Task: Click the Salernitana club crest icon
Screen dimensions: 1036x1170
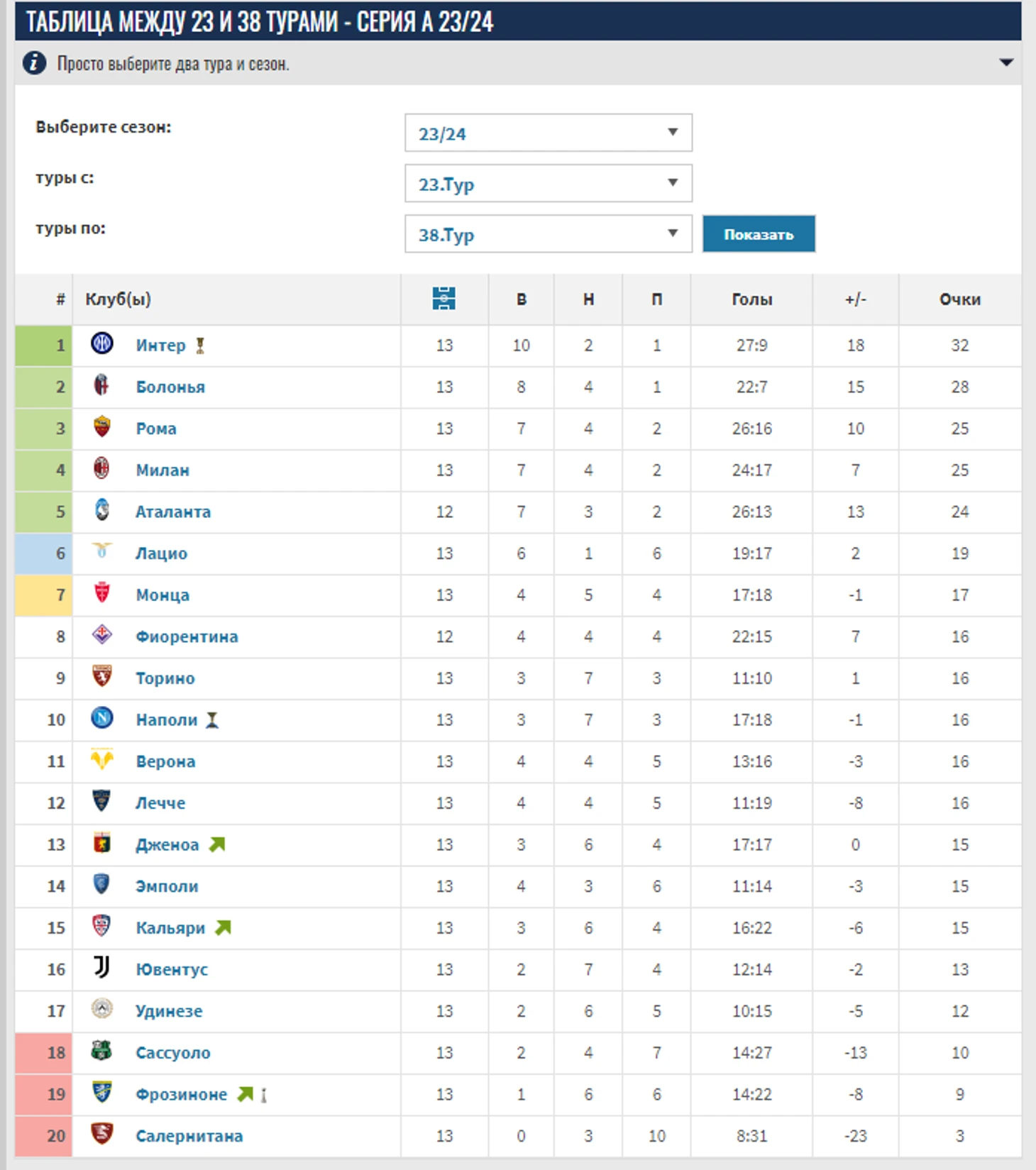Action: coord(102,1133)
